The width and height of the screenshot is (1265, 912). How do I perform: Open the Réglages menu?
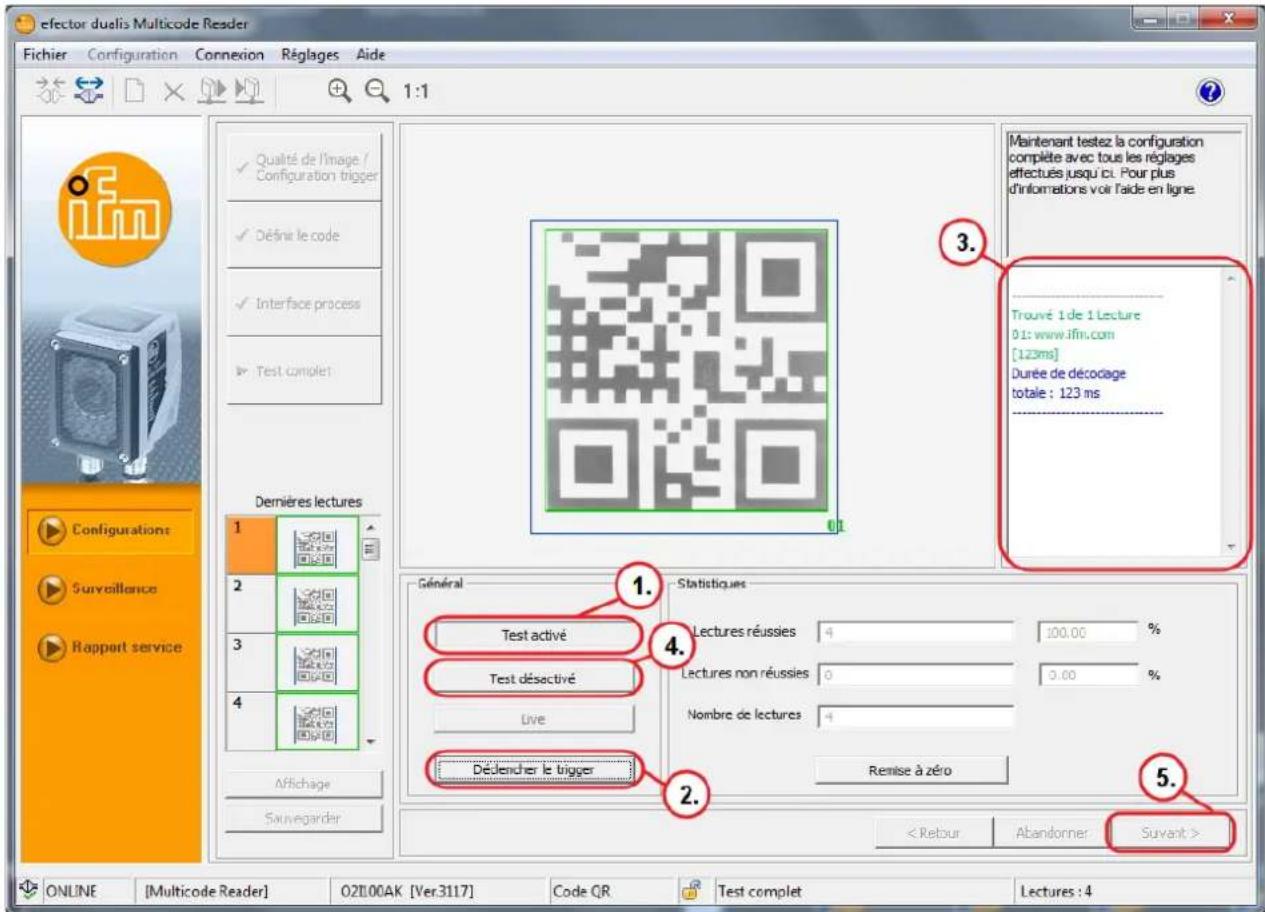(312, 53)
